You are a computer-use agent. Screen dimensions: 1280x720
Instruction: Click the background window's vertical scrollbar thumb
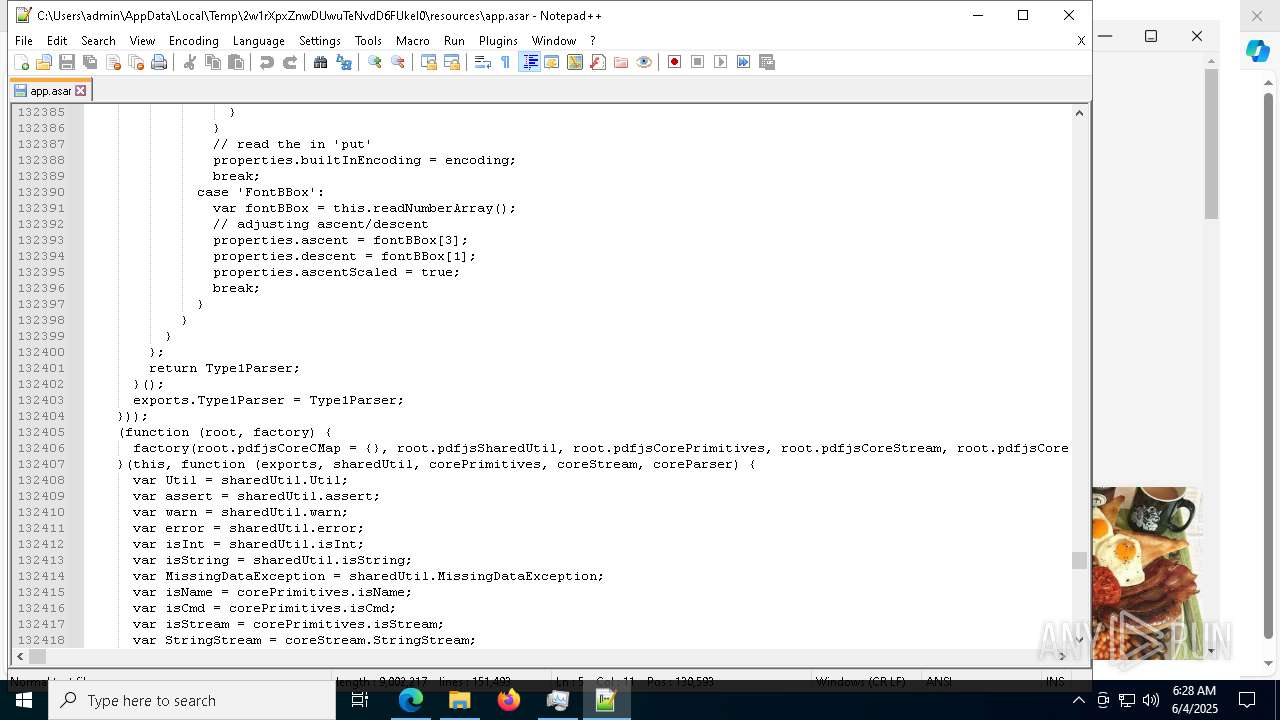[1211, 144]
